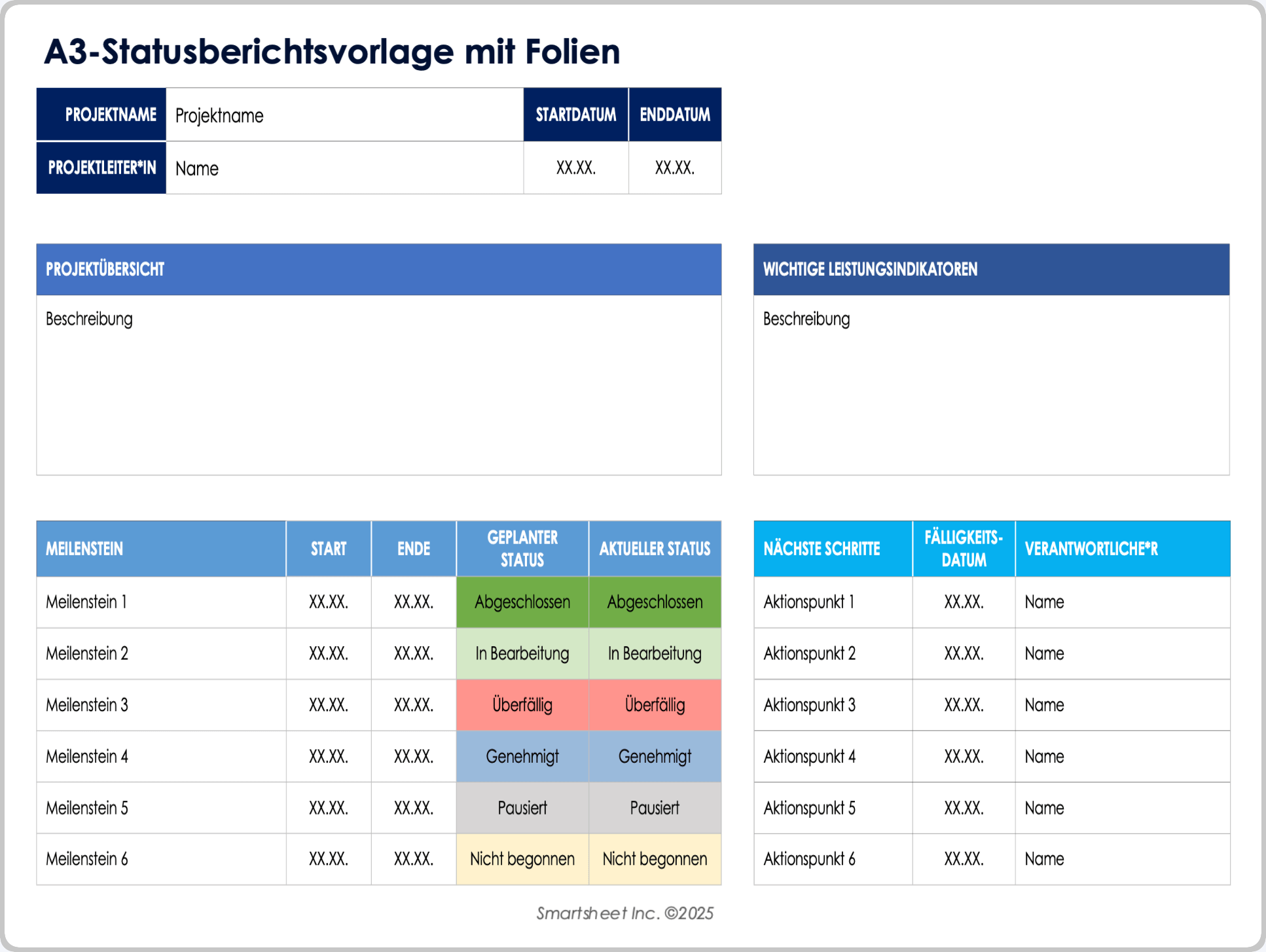
Task: Click the red Überfällig status cell
Action: [522, 705]
